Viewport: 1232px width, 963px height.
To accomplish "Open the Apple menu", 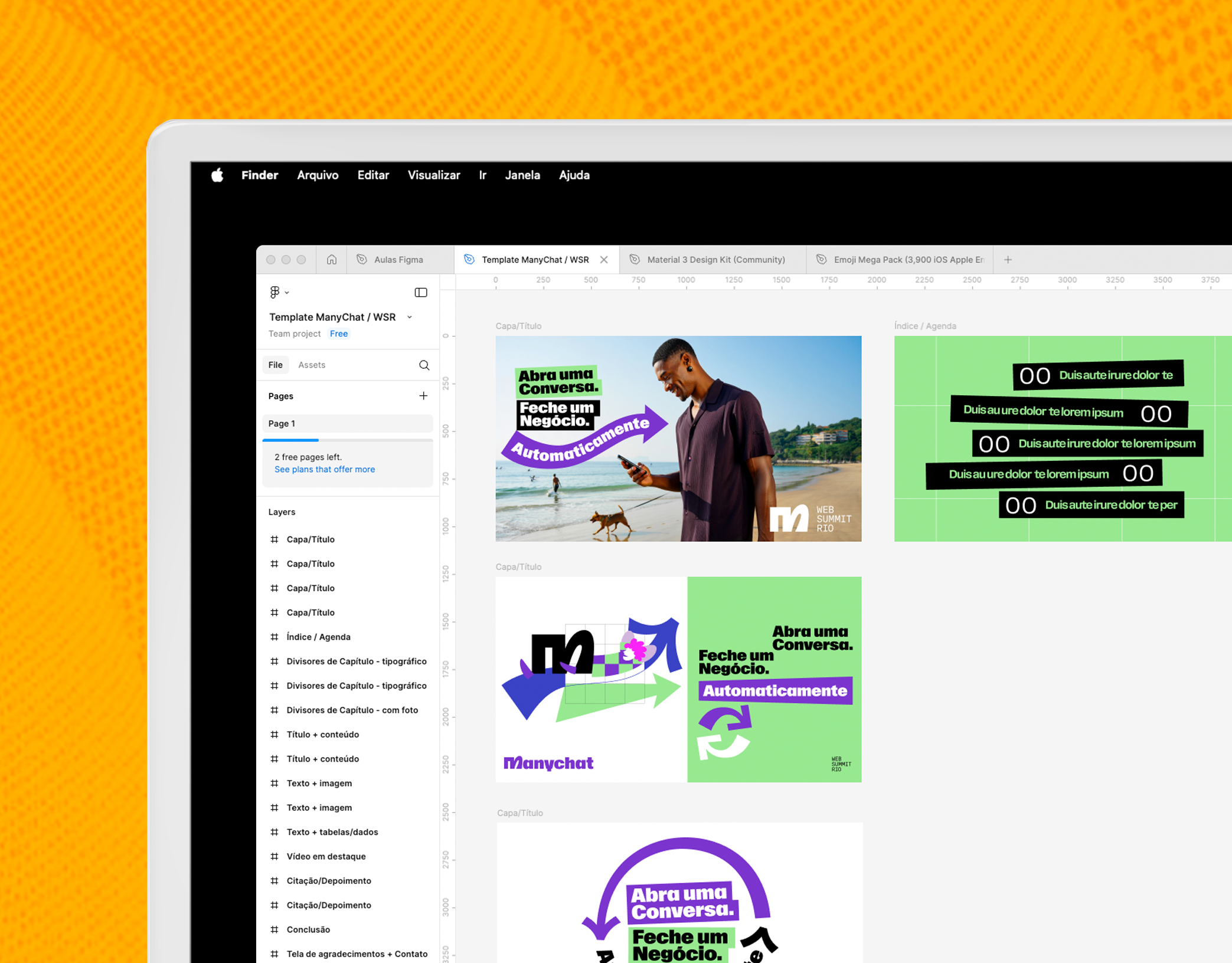I will (x=217, y=175).
